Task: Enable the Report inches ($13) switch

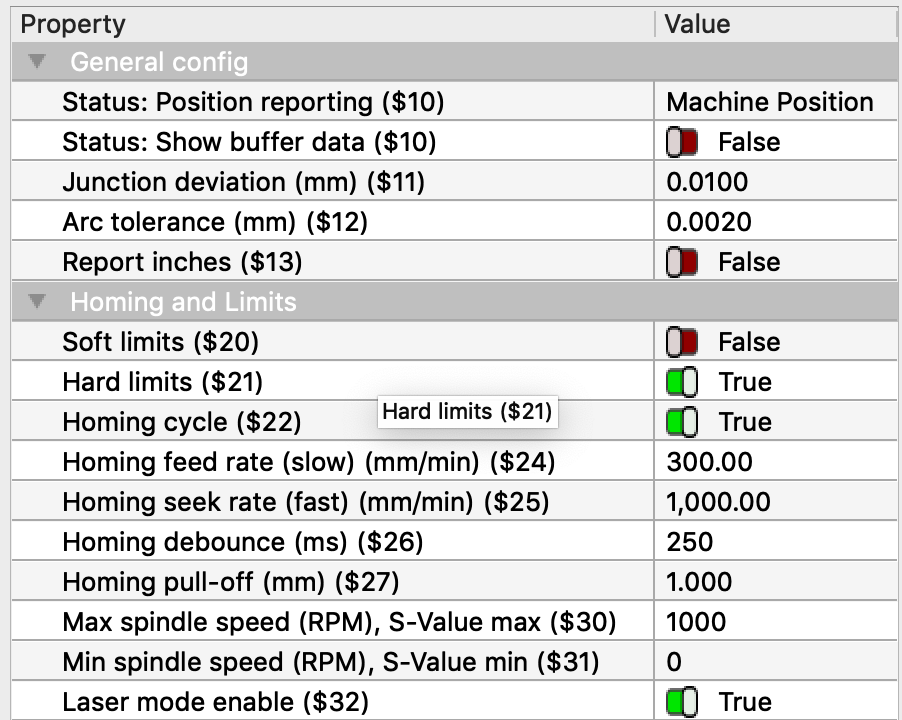Action: point(682,262)
